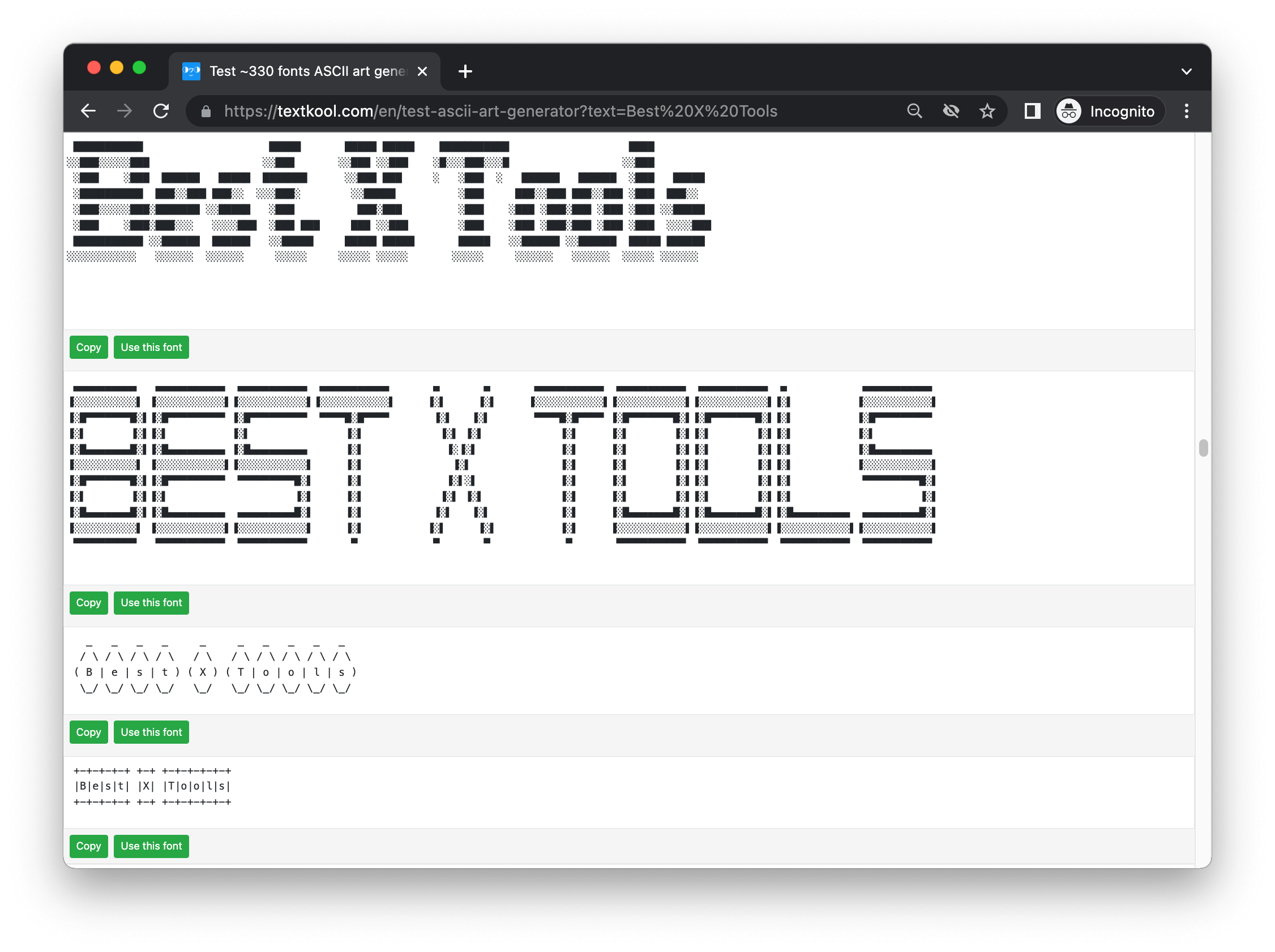Copy the blocky BEST X TOOLS art
Image resolution: width=1275 pixels, height=952 pixels.
88,603
